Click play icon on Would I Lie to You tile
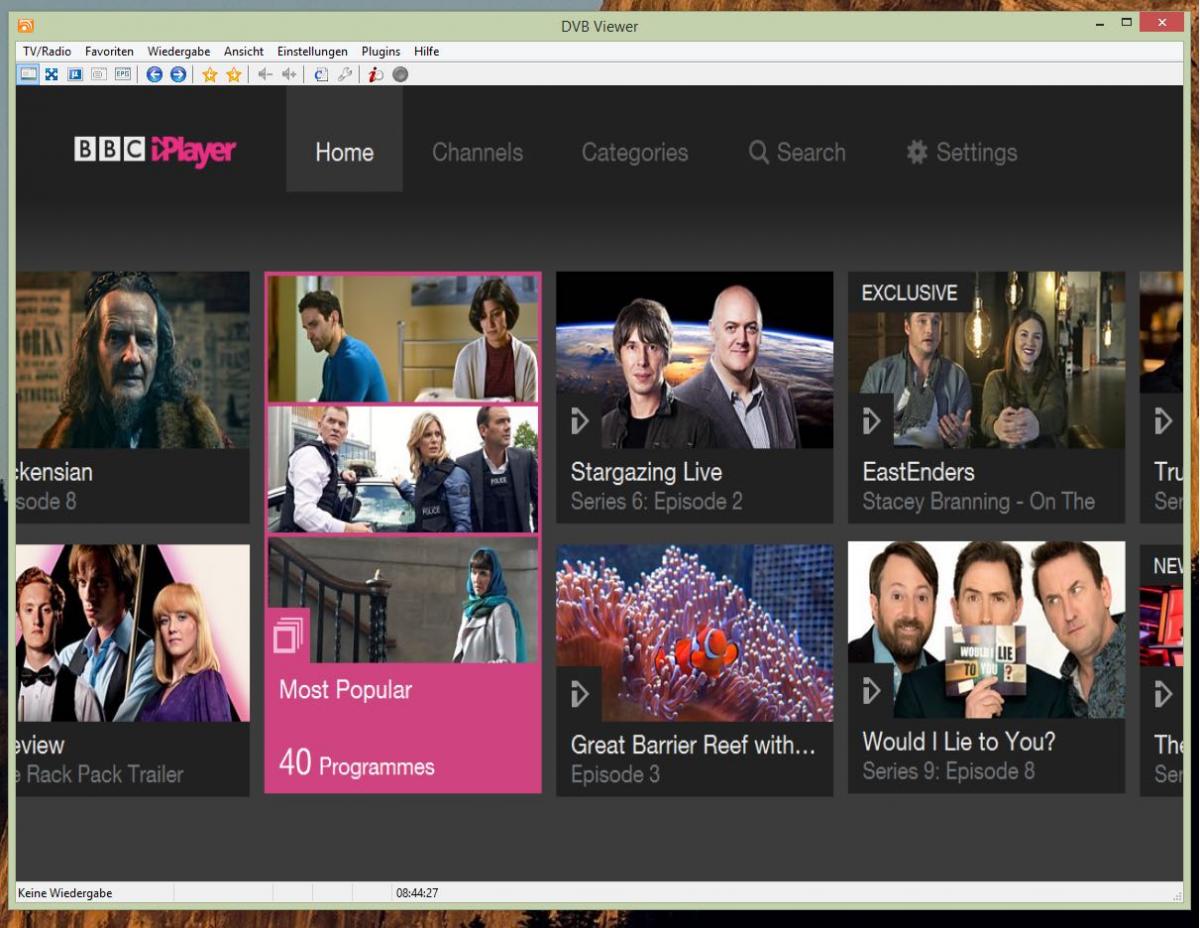The image size is (1200, 928). tap(871, 690)
